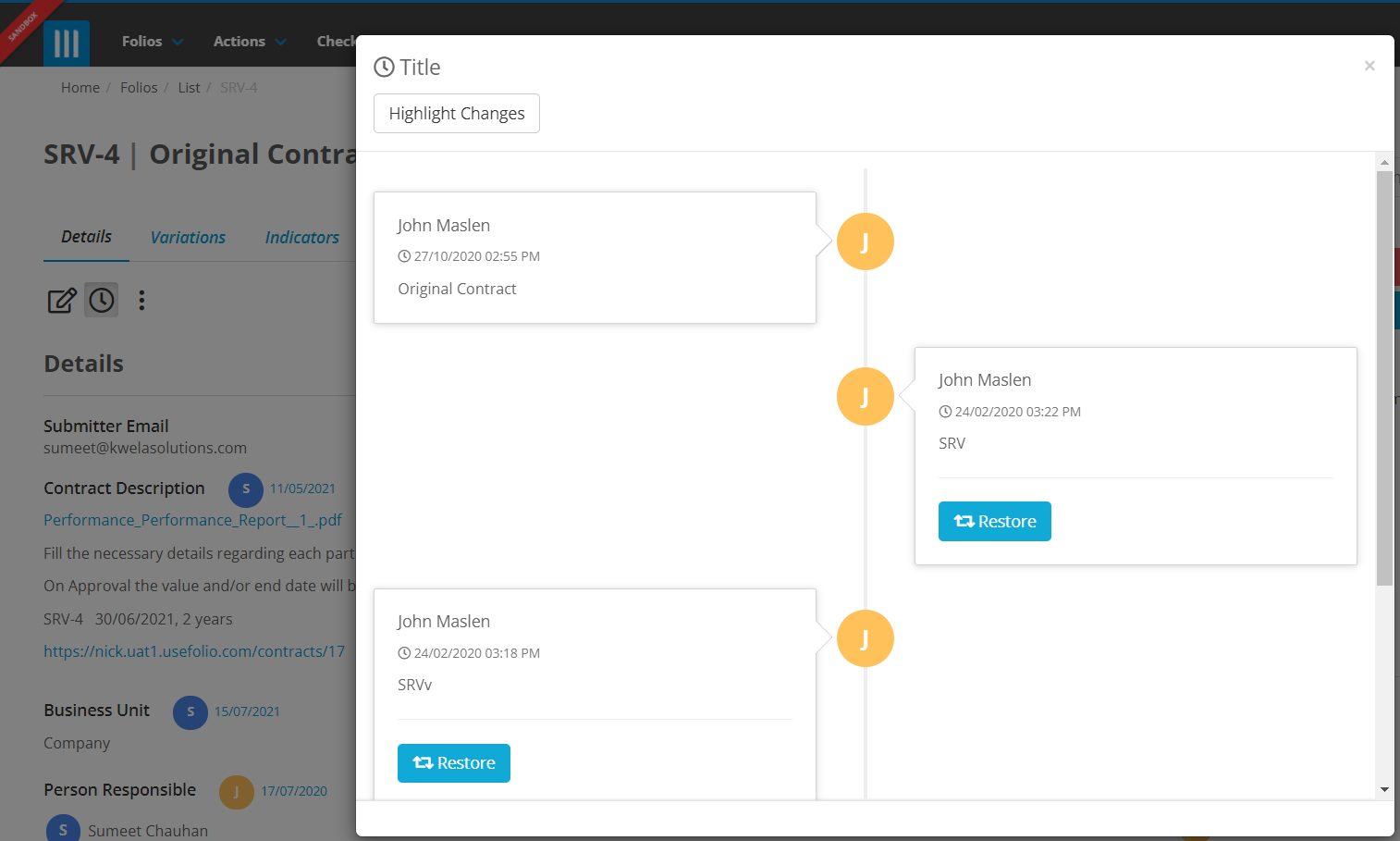Click Home breadcrumb link
The height and width of the screenshot is (841, 1400).
[80, 88]
